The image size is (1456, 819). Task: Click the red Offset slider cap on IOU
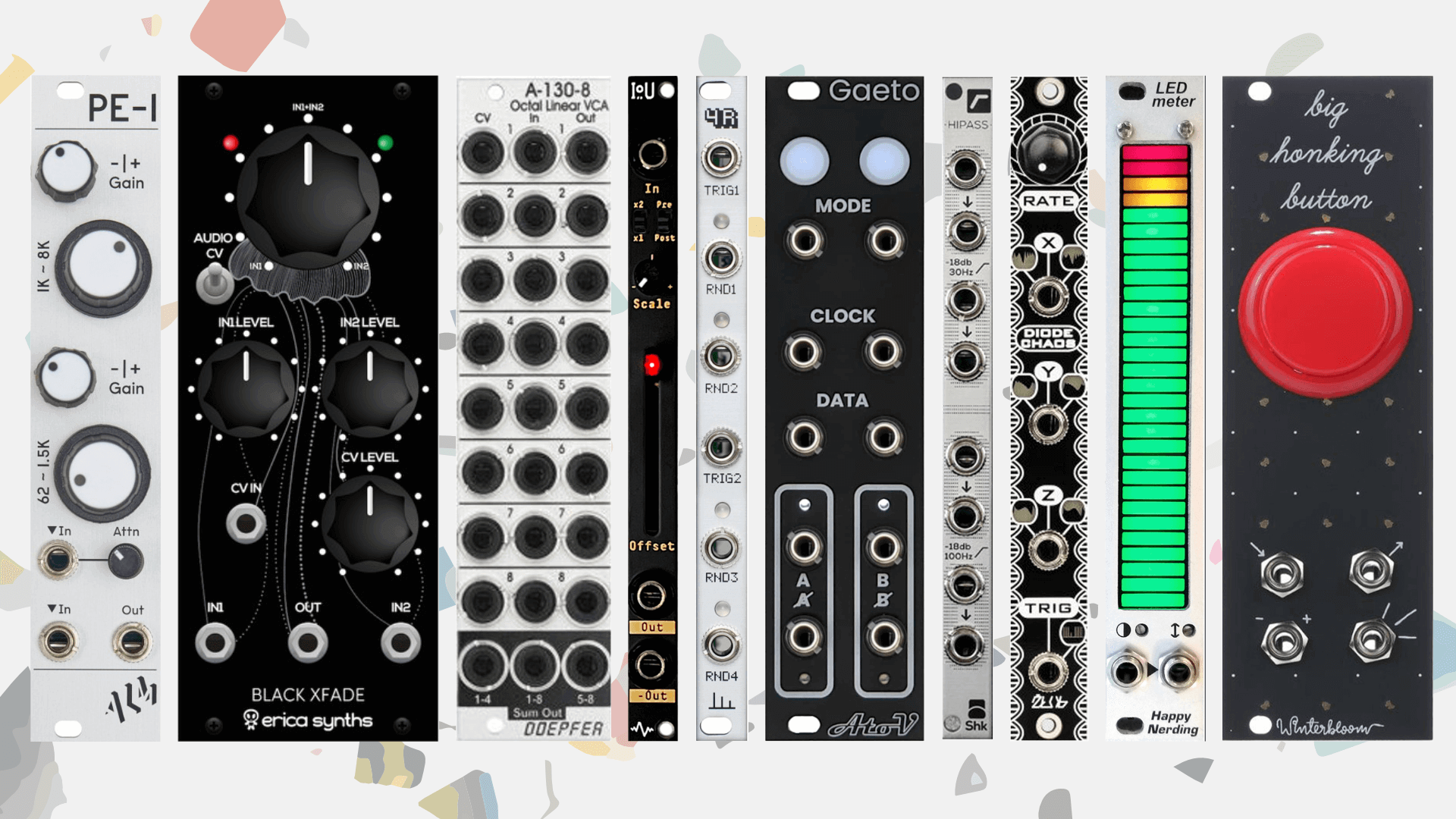click(651, 366)
